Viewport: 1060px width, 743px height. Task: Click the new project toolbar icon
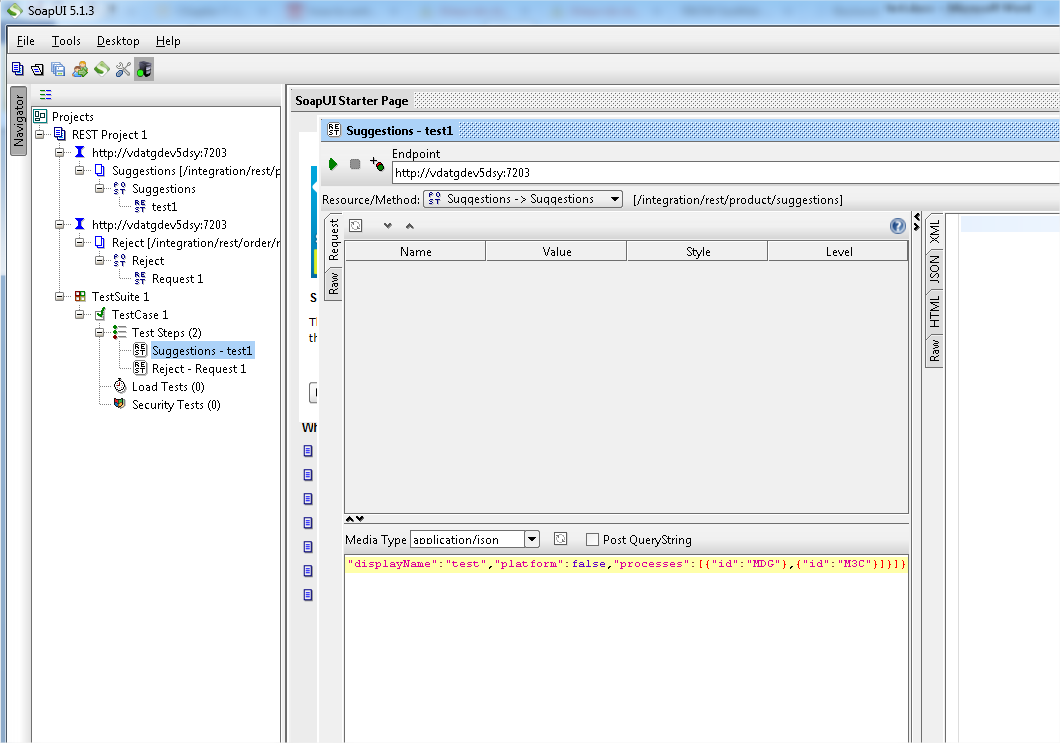[18, 69]
